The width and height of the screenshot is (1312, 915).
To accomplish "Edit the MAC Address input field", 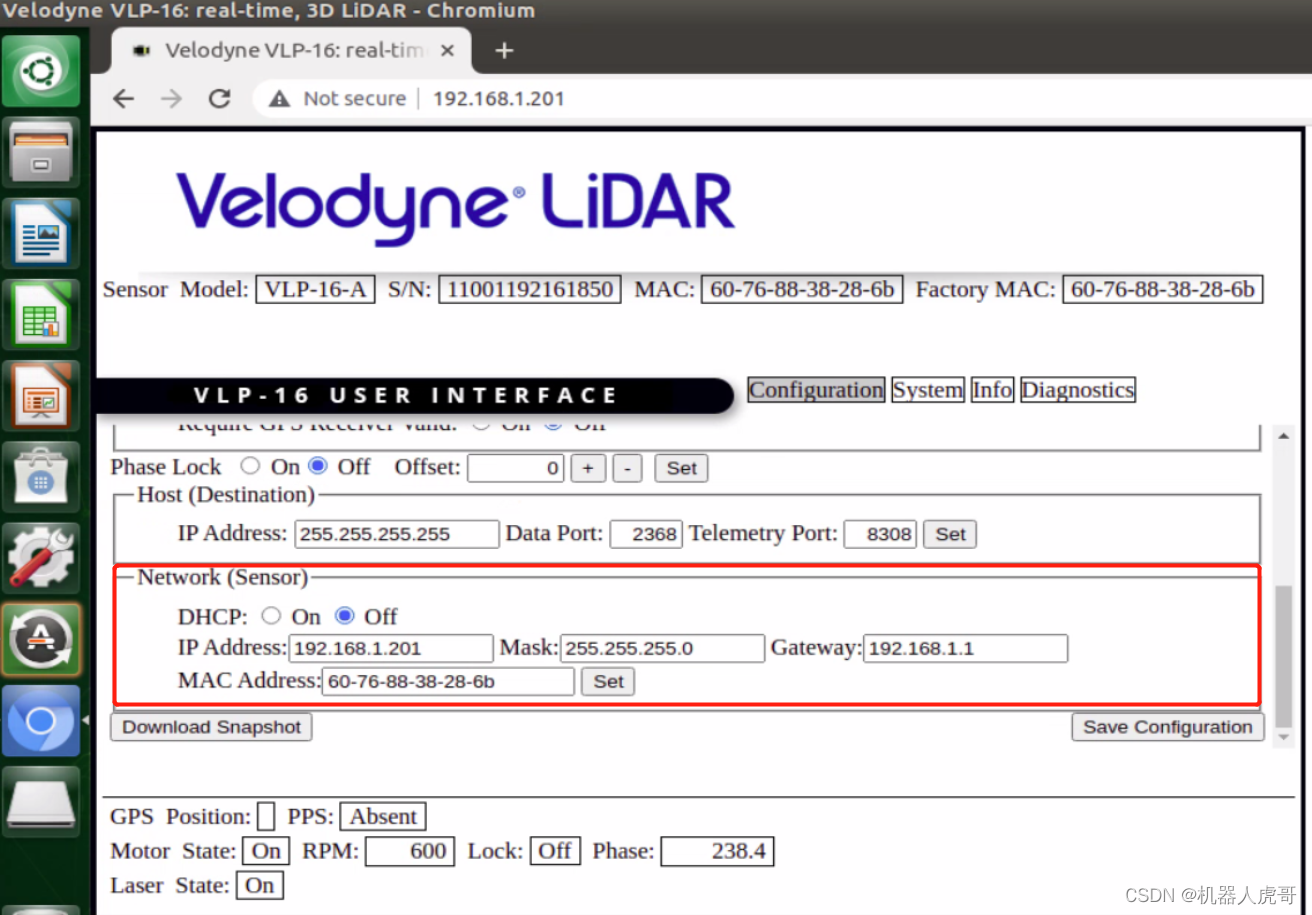I will [x=448, y=682].
